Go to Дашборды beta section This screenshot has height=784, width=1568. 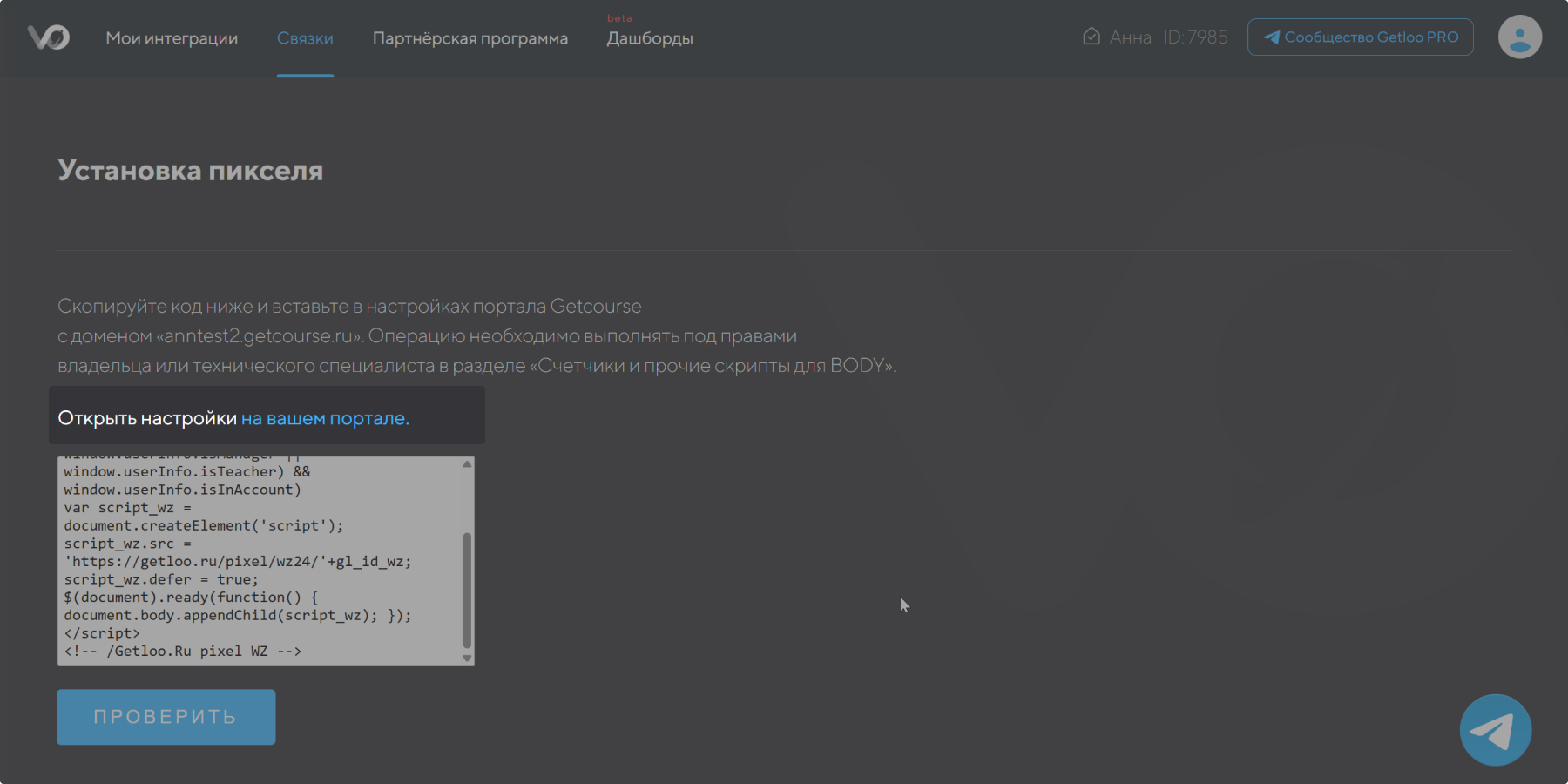[650, 38]
